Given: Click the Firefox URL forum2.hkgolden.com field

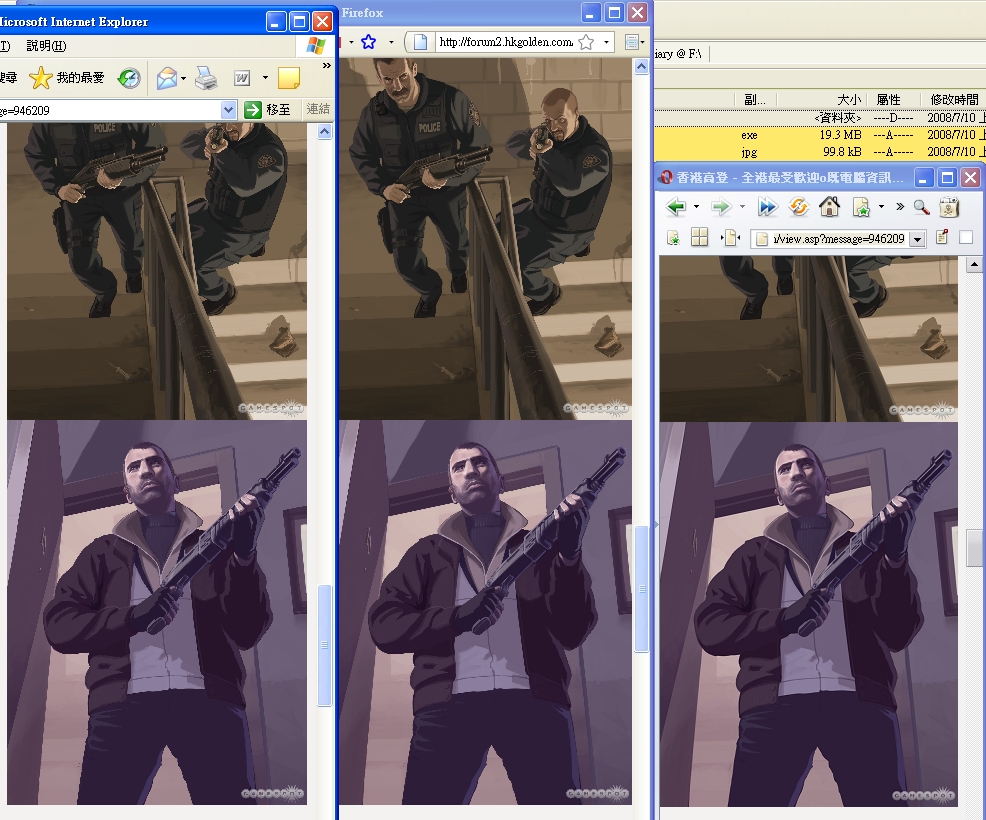Looking at the screenshot, I should [506, 42].
